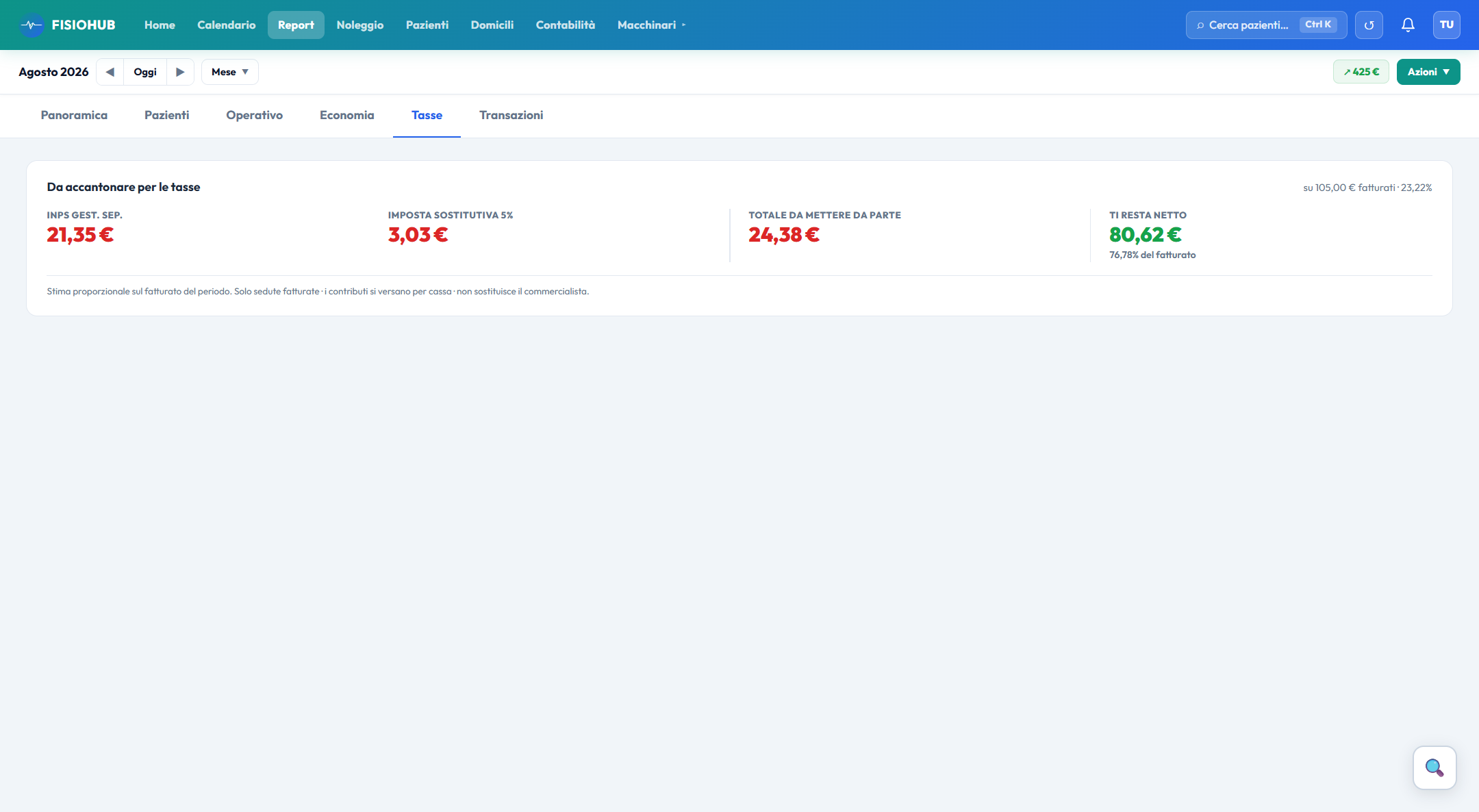Viewport: 1479px width, 812px height.
Task: Click the Ctrl K shortcut badge
Action: (x=1318, y=25)
